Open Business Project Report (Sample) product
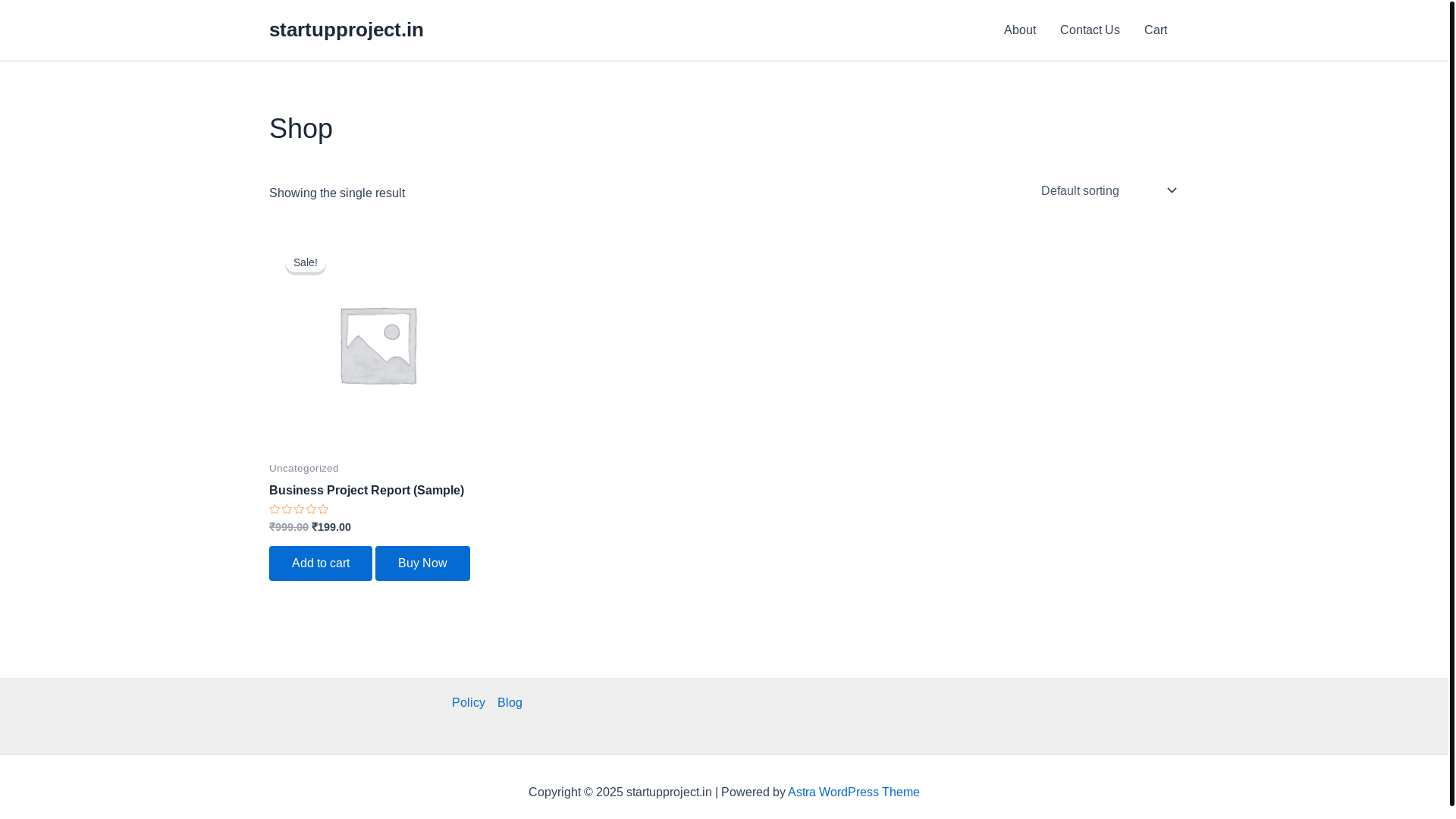Viewport: 1456px width, 819px height. [366, 491]
